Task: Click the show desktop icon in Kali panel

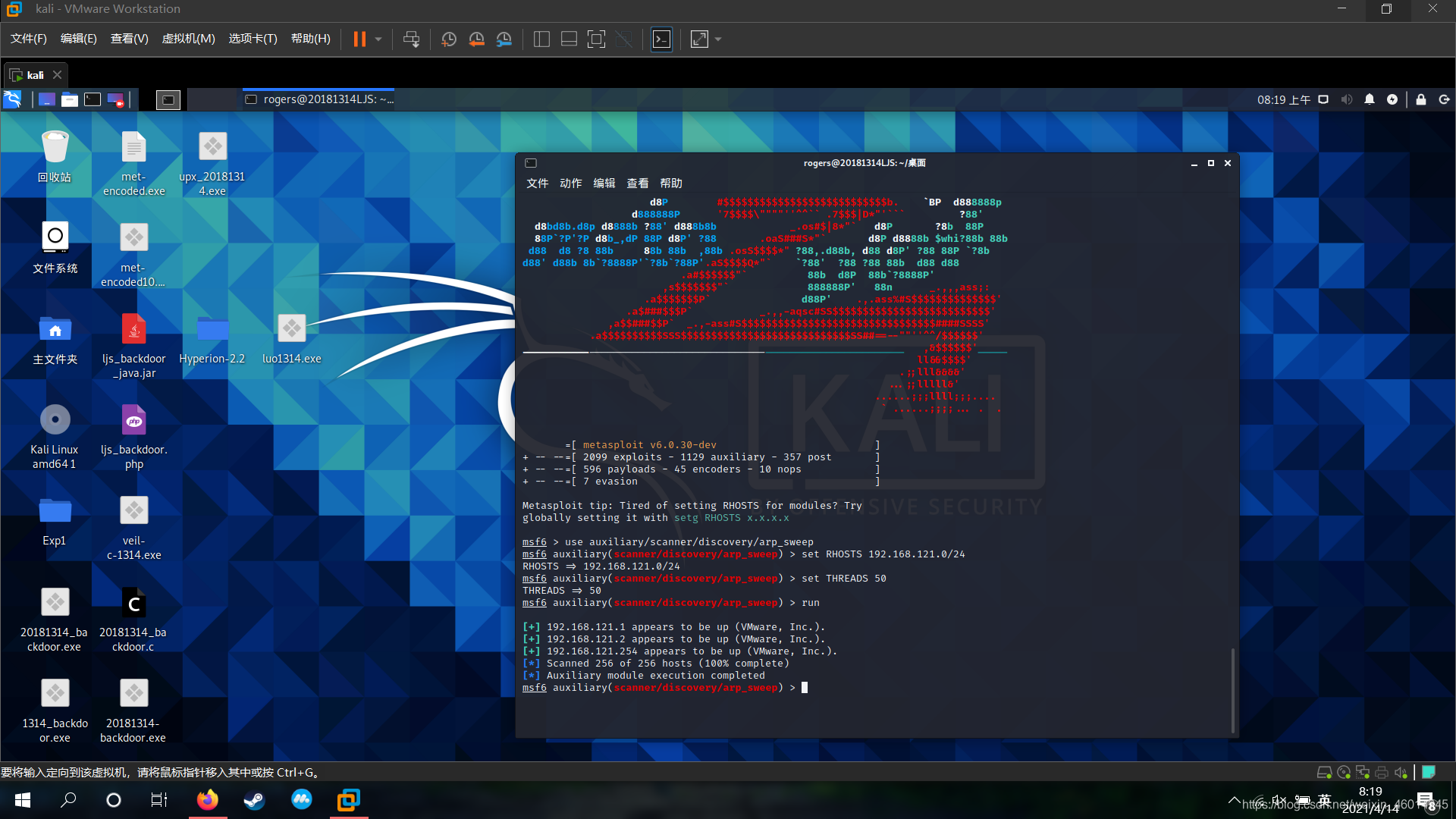Action: tap(46, 99)
